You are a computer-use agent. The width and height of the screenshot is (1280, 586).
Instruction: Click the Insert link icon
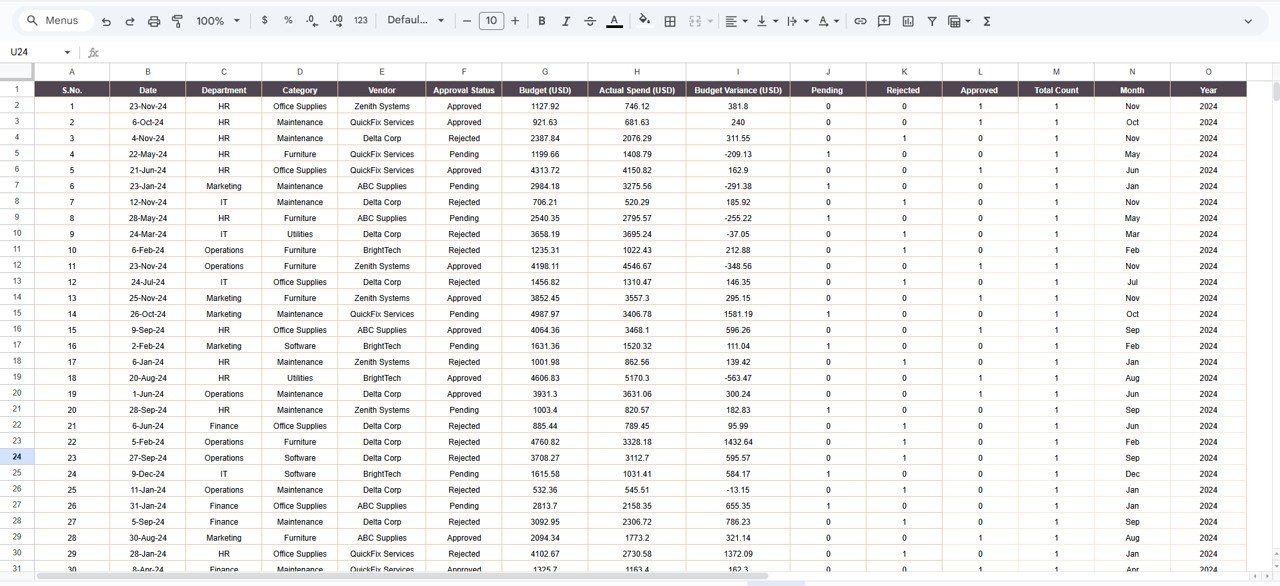(x=860, y=21)
